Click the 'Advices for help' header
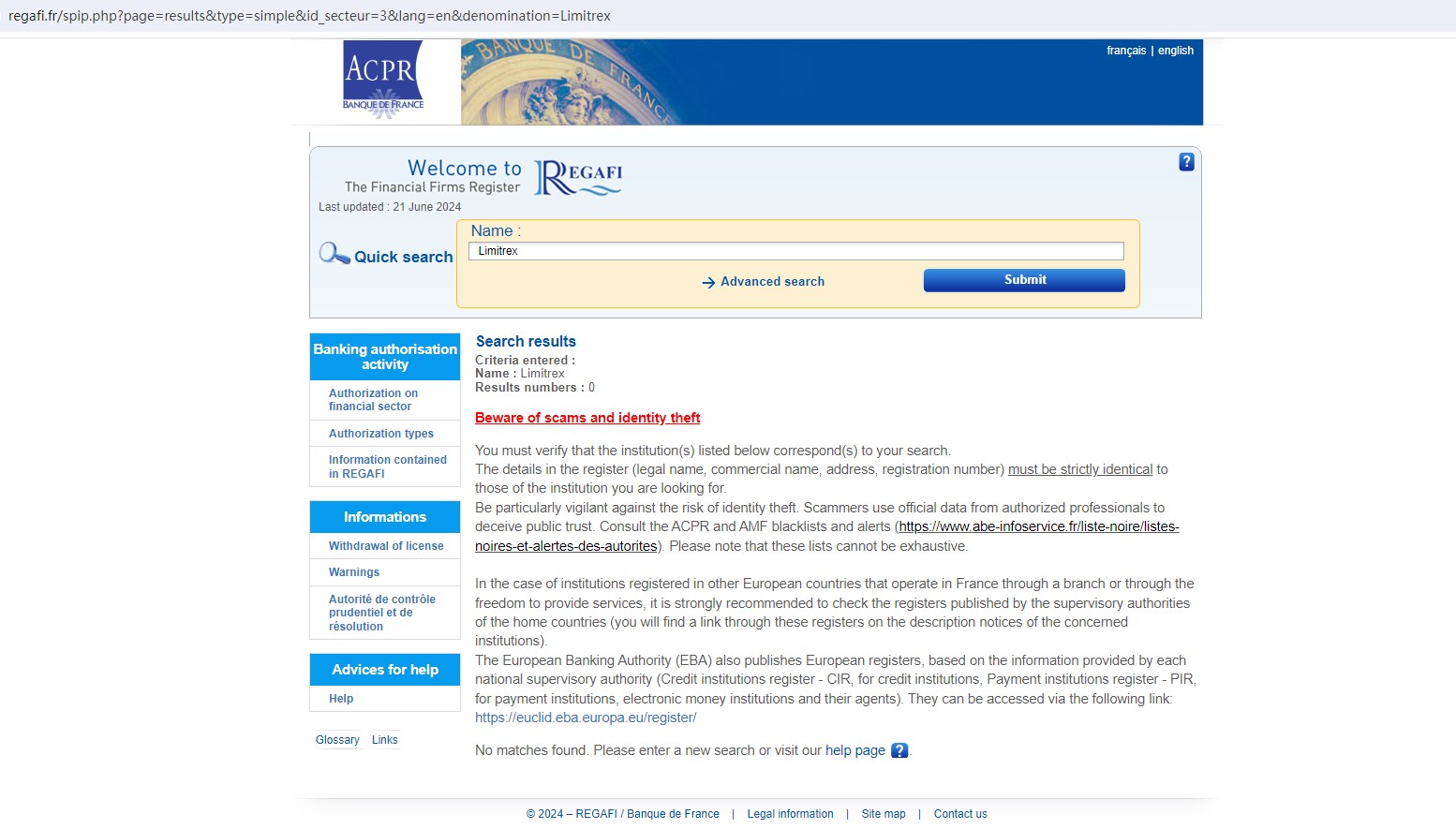Image resolution: width=1456 pixels, height=829 pixels. [x=385, y=670]
